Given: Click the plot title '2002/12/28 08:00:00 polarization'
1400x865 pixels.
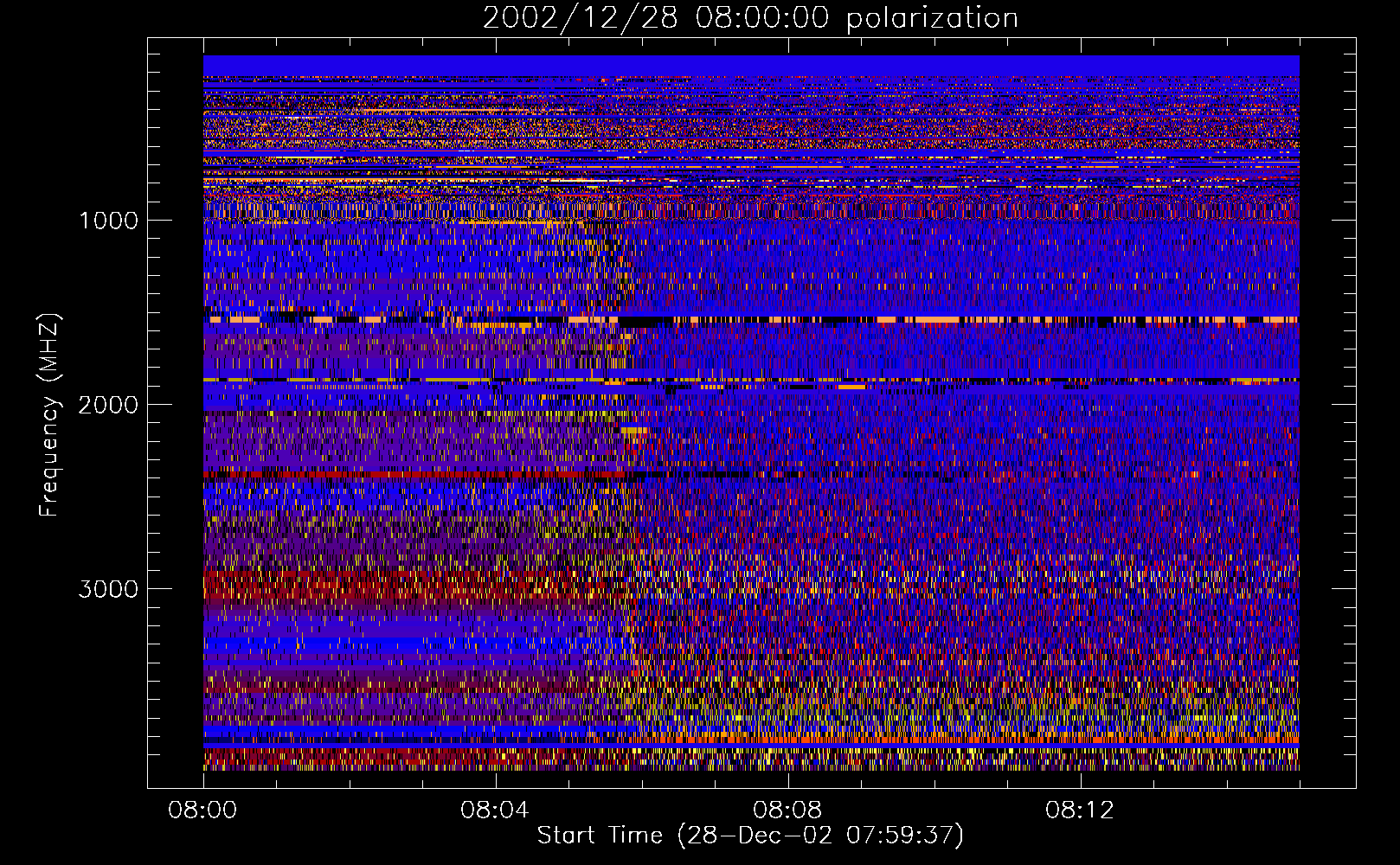Looking at the screenshot, I should [750, 18].
